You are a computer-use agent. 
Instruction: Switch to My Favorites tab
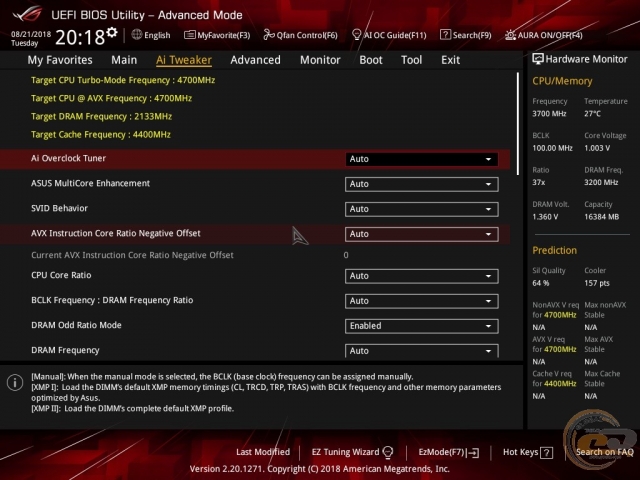click(x=60, y=60)
